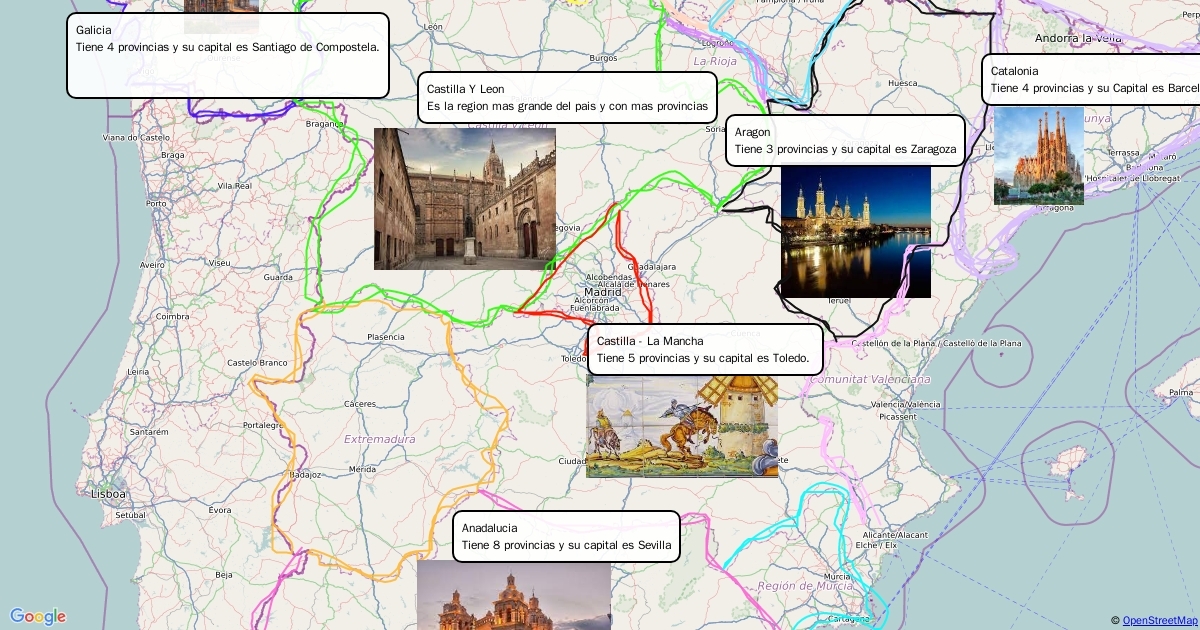Open the Zaragoza basilica night photo
Screen dimensions: 1200x630
coord(855,232)
